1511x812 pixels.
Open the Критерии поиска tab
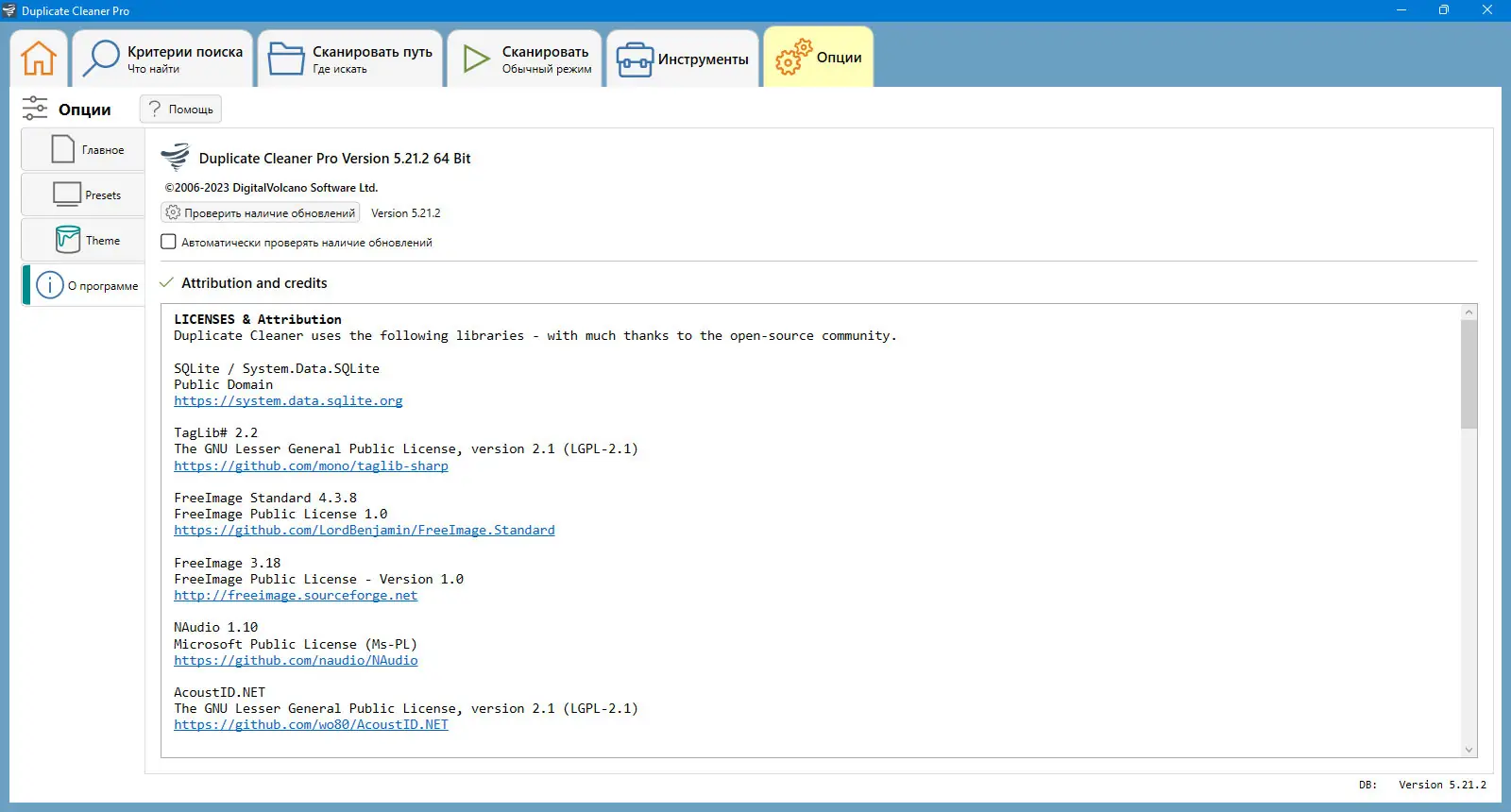pyautogui.click(x=162, y=59)
